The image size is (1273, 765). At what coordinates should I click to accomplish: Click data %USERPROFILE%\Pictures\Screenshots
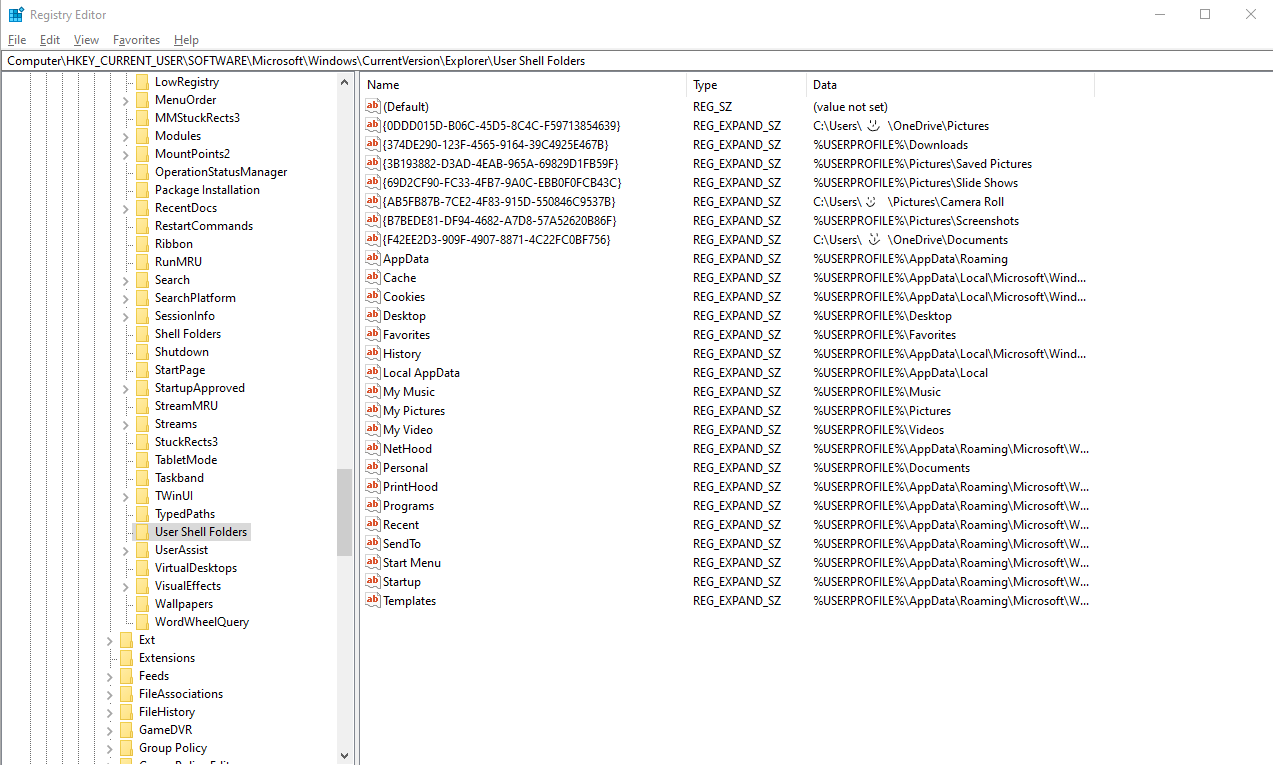pyautogui.click(x=916, y=220)
